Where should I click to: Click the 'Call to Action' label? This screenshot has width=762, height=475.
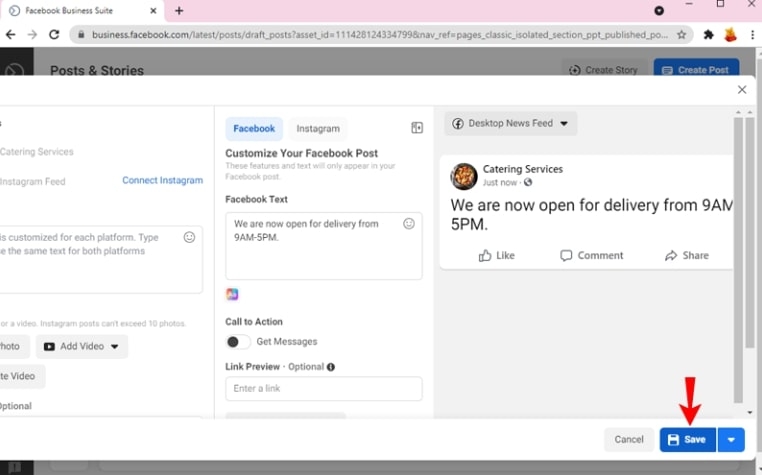254,322
